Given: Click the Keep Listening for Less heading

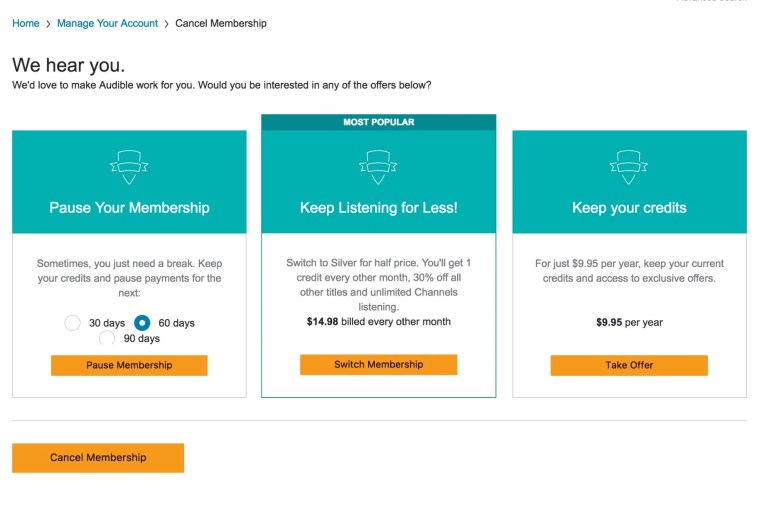Looking at the screenshot, I should pyautogui.click(x=378, y=208).
